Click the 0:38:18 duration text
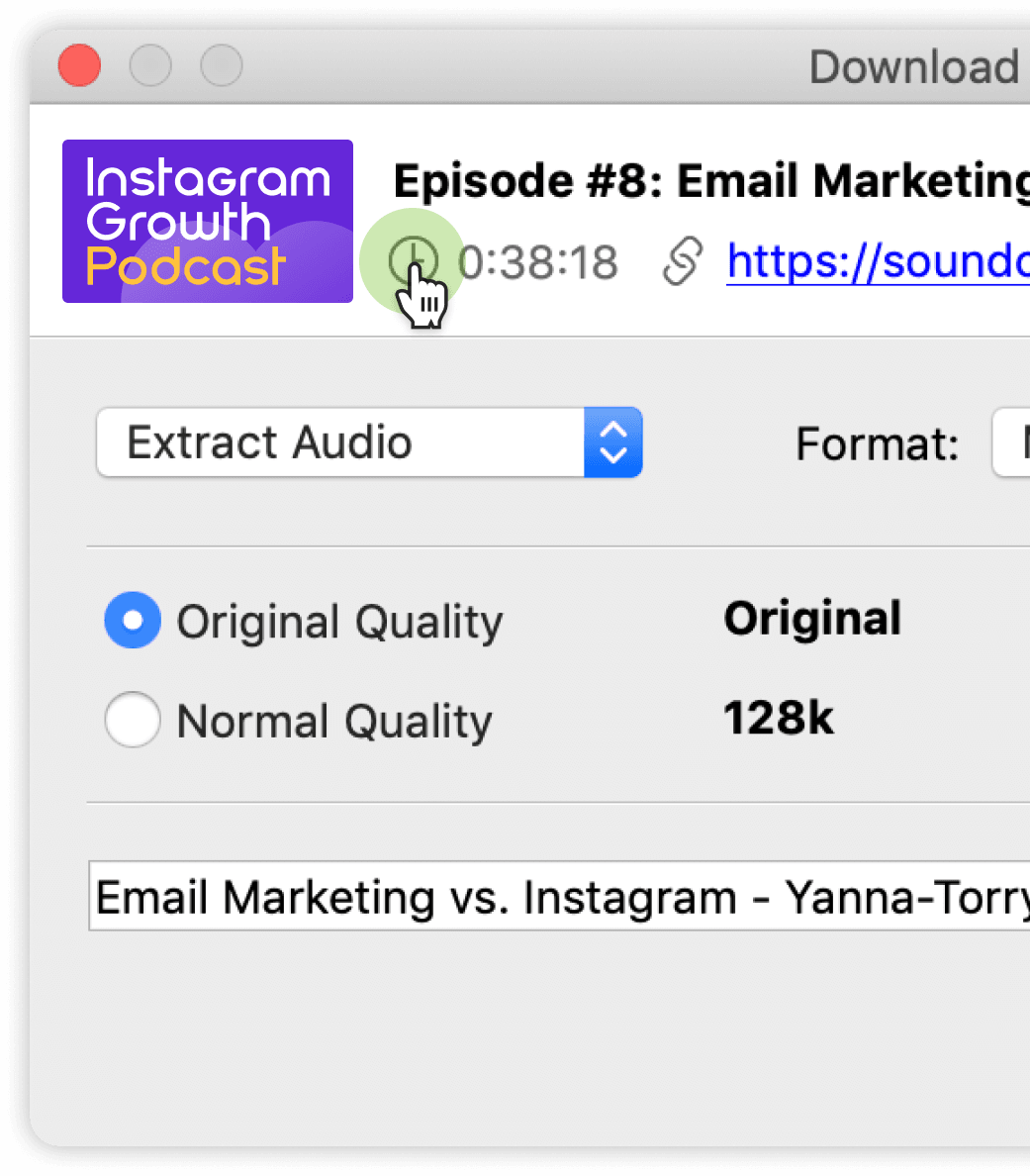 tap(538, 262)
